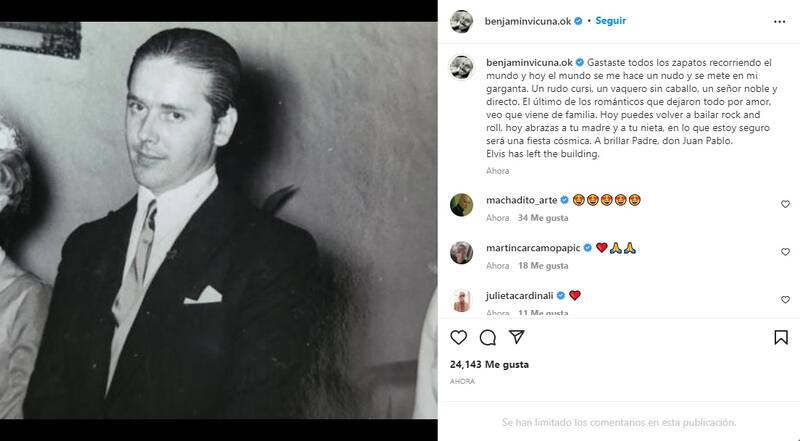Follow the account with Seguir
Screen dimensions: 800x441
click(610, 20)
